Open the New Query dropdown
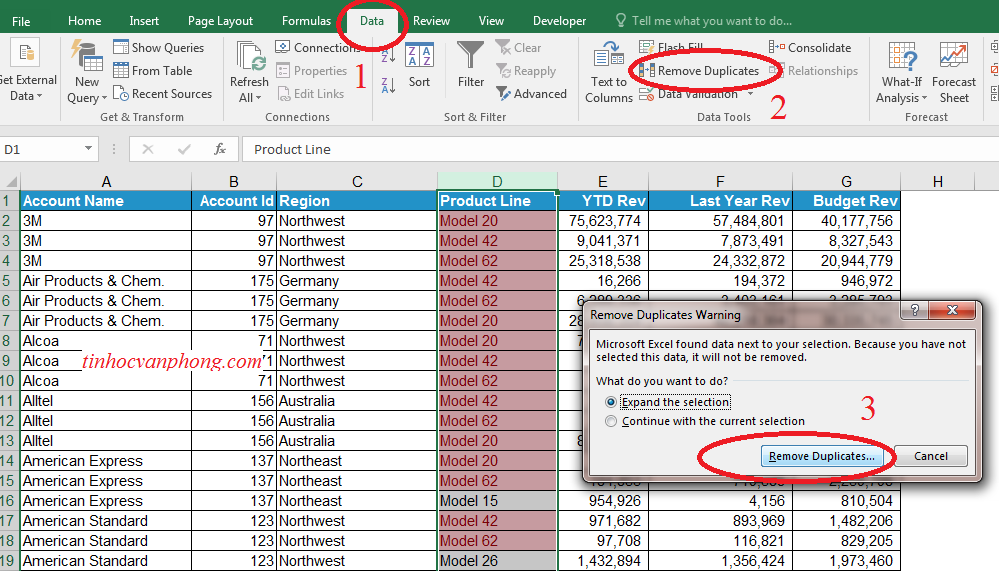Viewport: 999px width, 571px height. [87, 71]
